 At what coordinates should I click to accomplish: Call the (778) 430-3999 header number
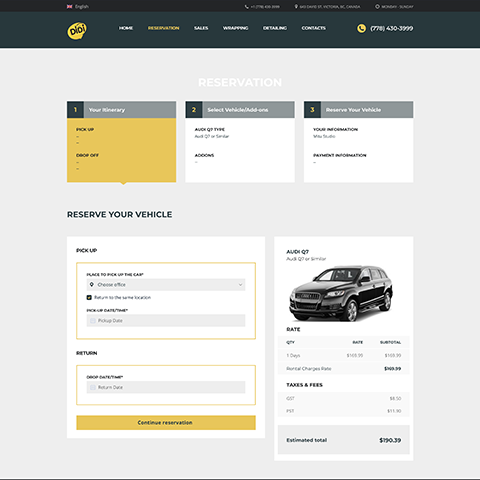[x=392, y=28]
